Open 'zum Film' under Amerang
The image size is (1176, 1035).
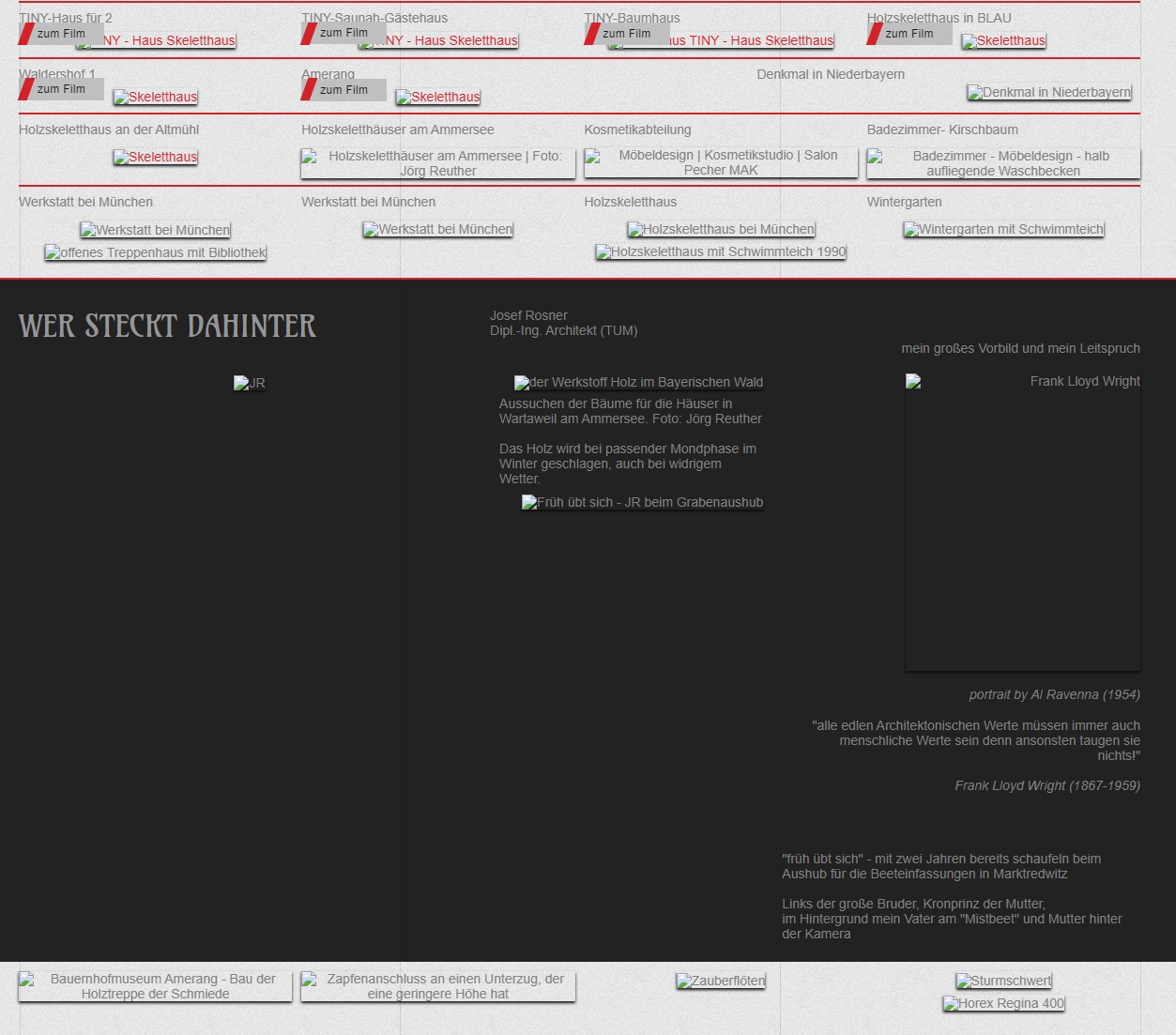tap(344, 90)
